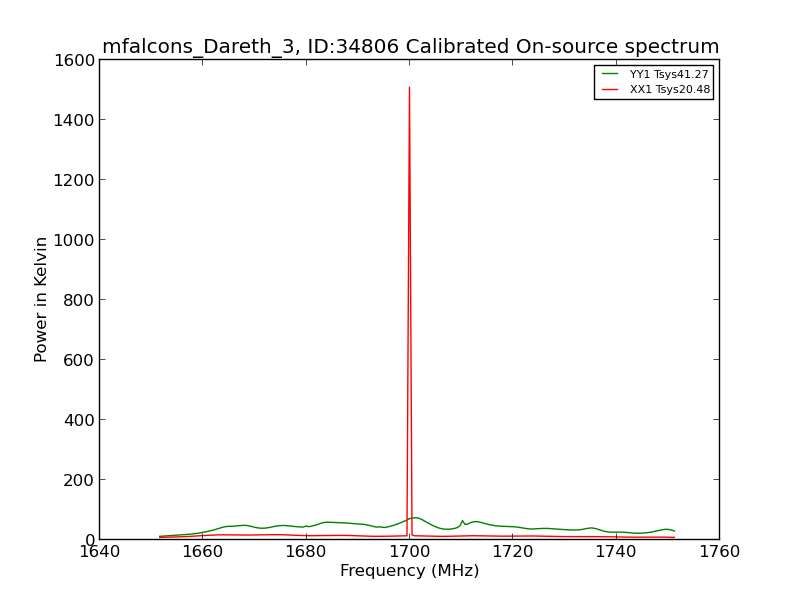The height and width of the screenshot is (600, 800).
Task: Click the 1720 x-axis tick label
Action: [x=513, y=552]
